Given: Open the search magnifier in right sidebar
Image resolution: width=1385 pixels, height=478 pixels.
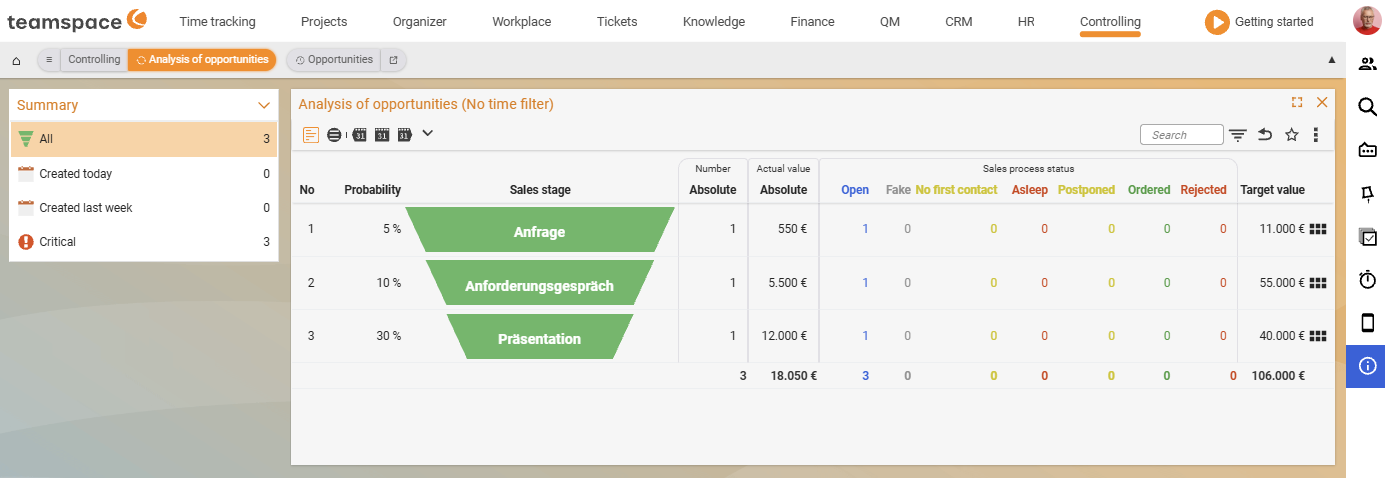Looking at the screenshot, I should coord(1367,107).
